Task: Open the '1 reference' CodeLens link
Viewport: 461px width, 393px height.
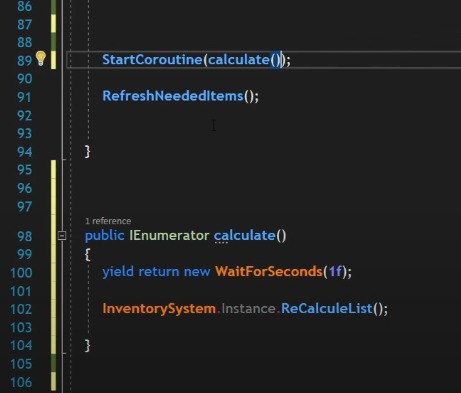Action: 108,221
